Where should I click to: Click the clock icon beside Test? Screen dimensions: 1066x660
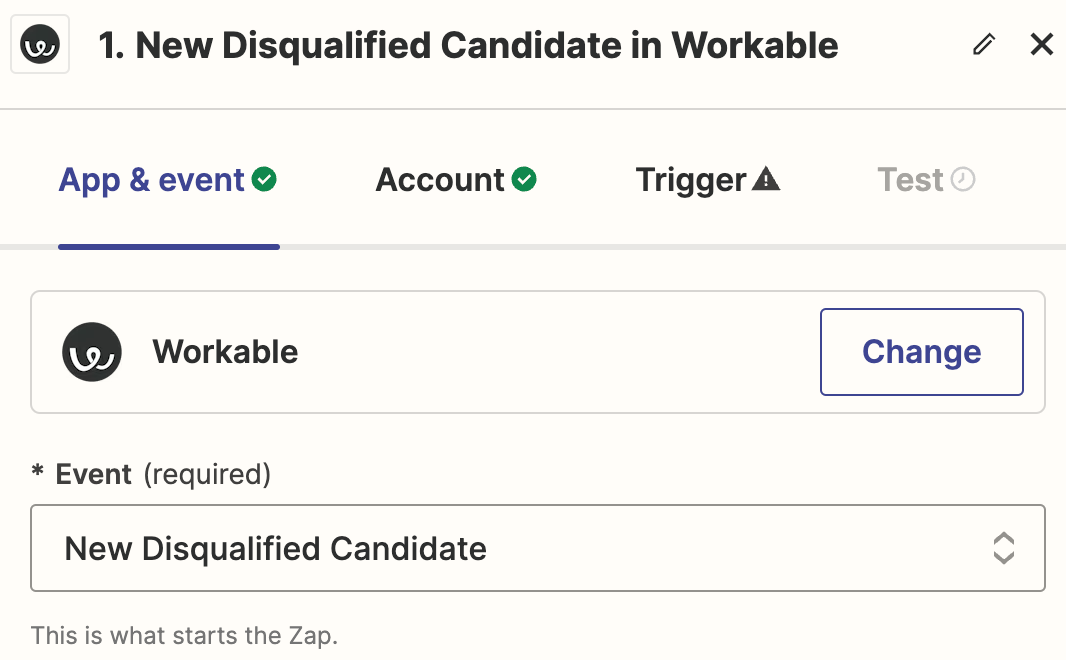click(x=963, y=180)
